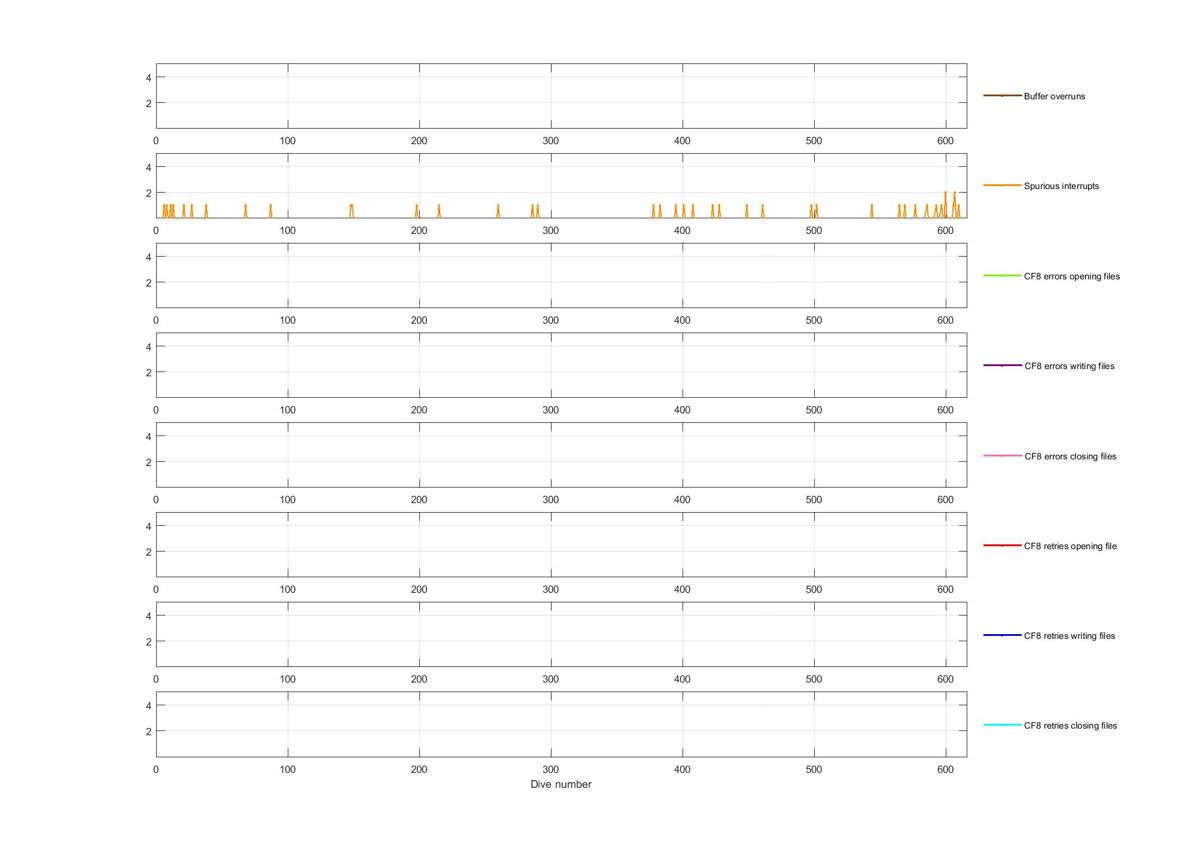Click the orange Spurious interrupts legend line

[1002, 186]
